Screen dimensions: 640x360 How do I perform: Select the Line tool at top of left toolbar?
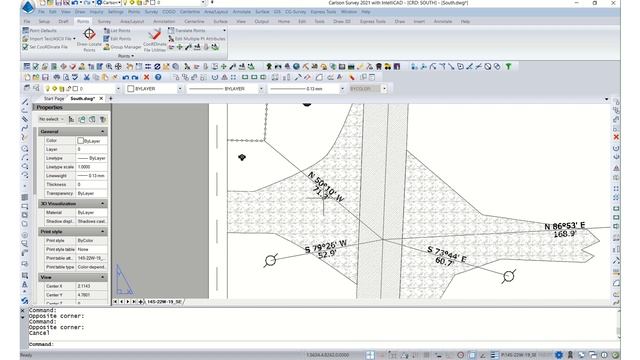[x=25, y=102]
